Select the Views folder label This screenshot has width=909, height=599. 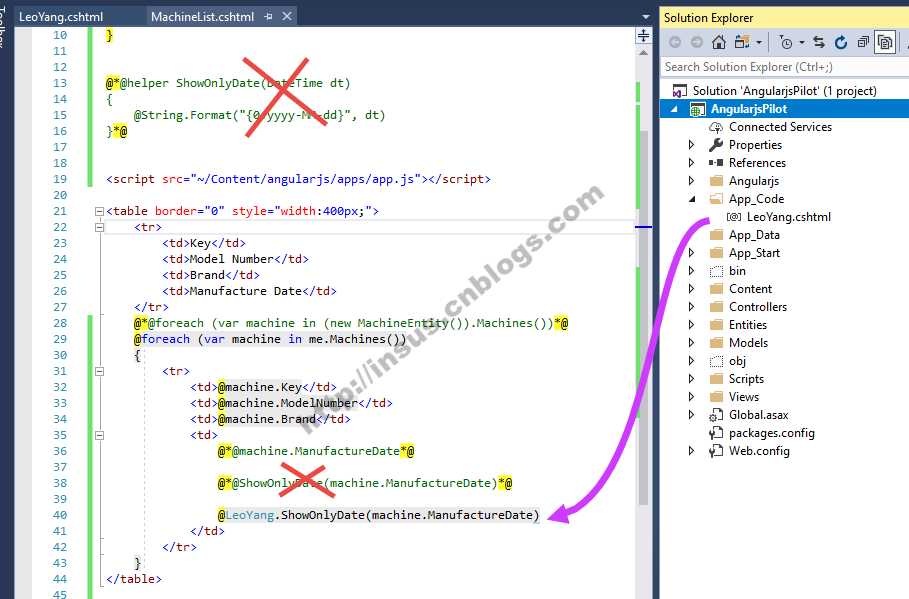(744, 397)
